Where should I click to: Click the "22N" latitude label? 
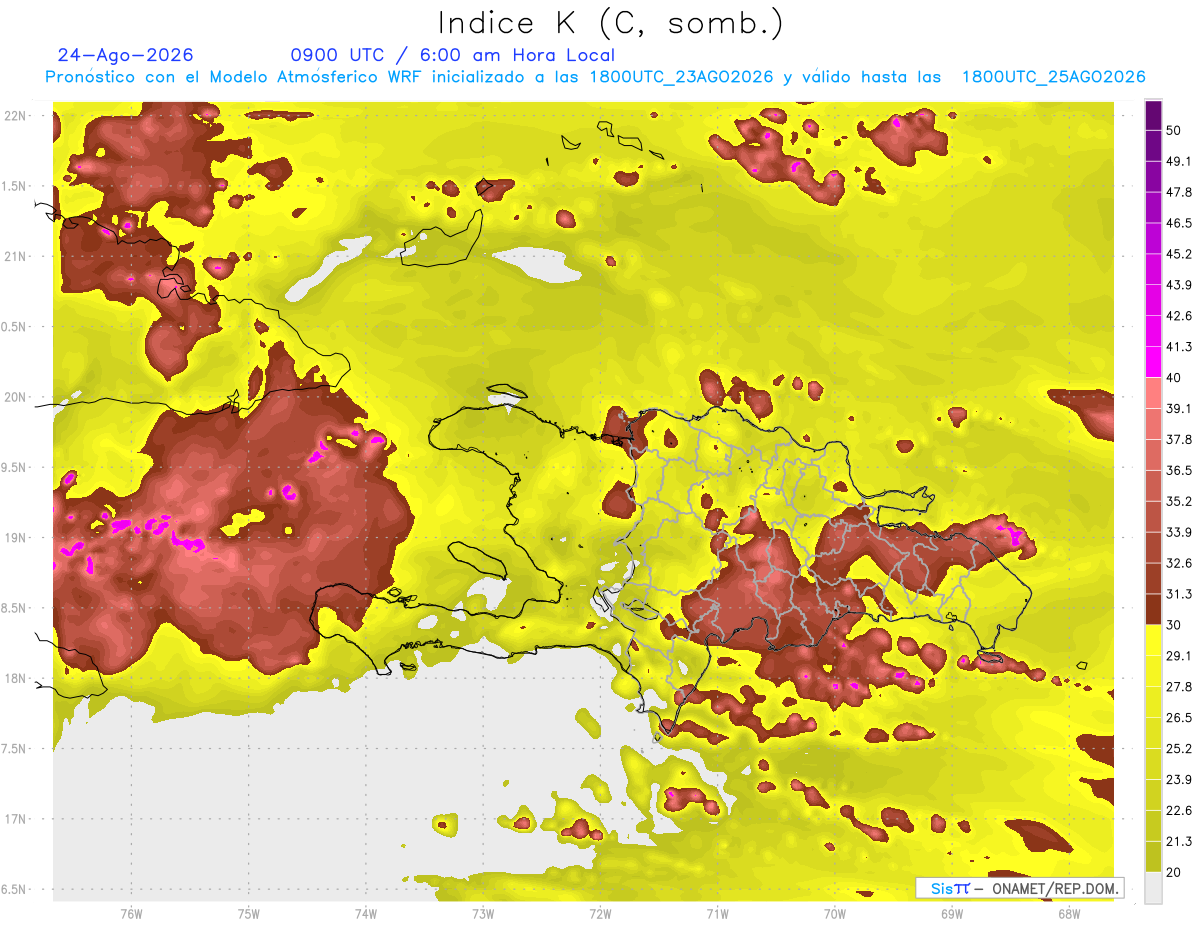[13, 115]
